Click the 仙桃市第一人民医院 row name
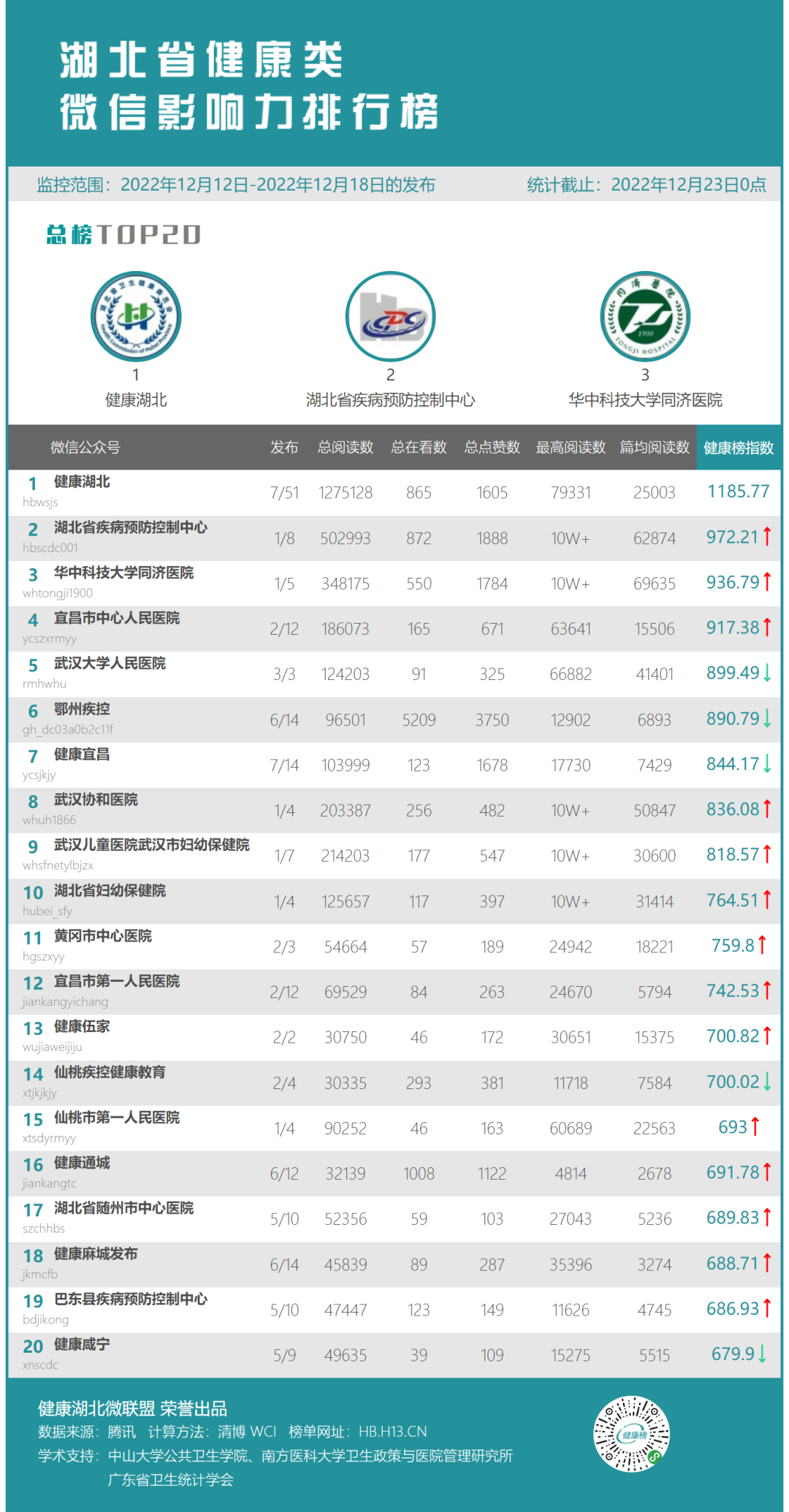The height and width of the screenshot is (1512, 789). coord(117,1118)
